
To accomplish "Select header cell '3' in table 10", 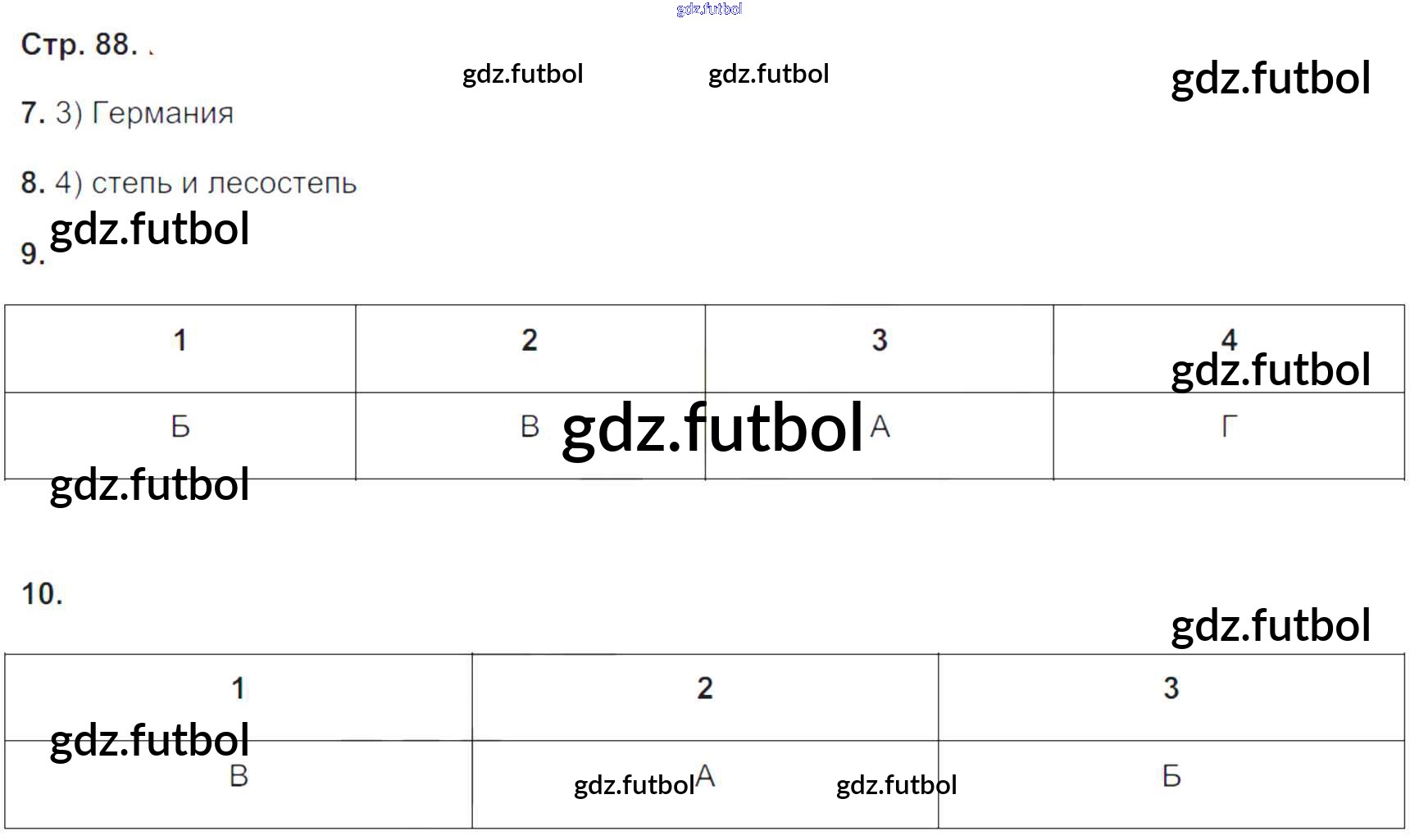I will coord(1171,688).
